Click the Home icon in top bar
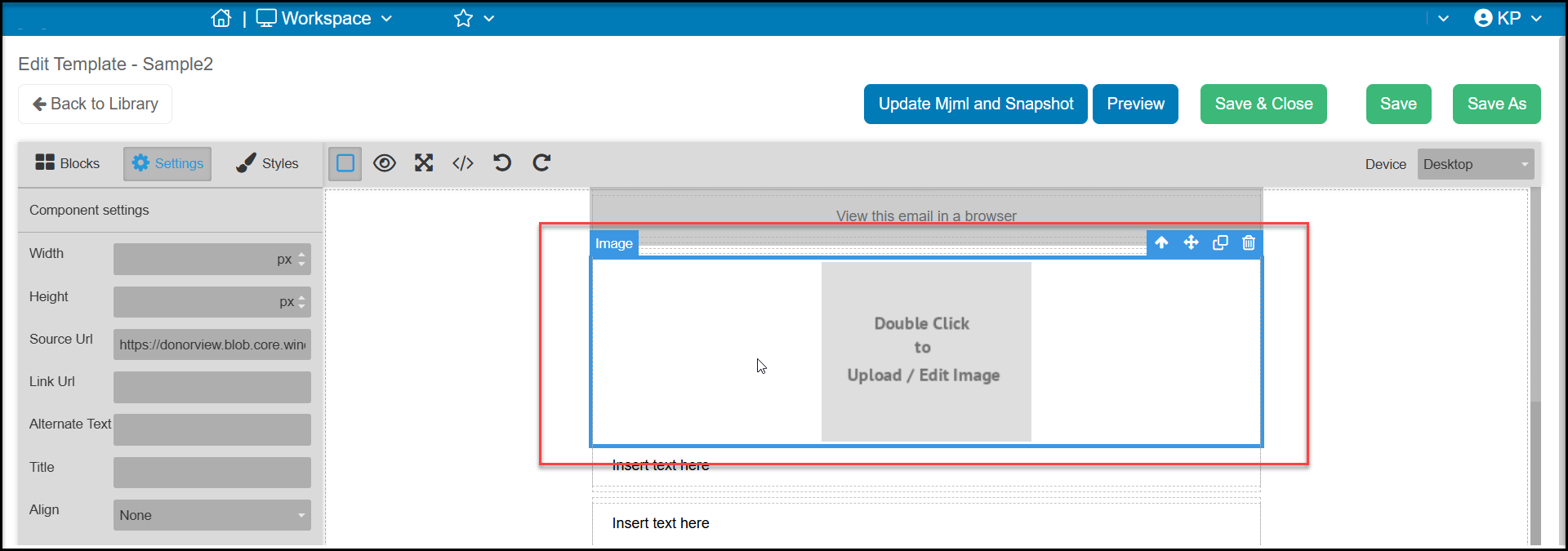Image resolution: width=1568 pixels, height=551 pixels. (220, 18)
